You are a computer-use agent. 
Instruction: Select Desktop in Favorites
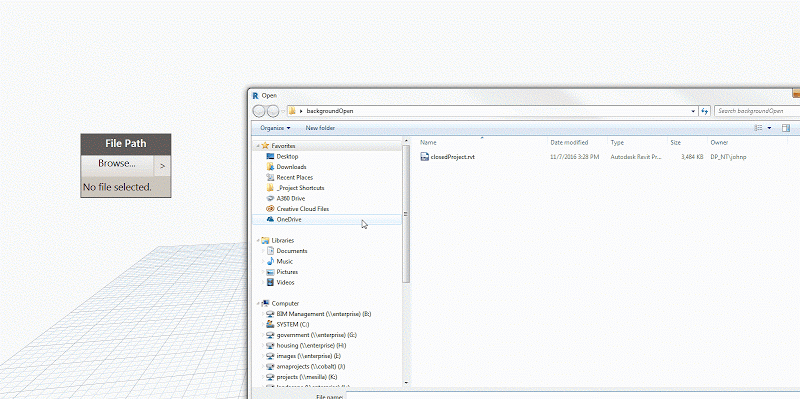tap(287, 157)
